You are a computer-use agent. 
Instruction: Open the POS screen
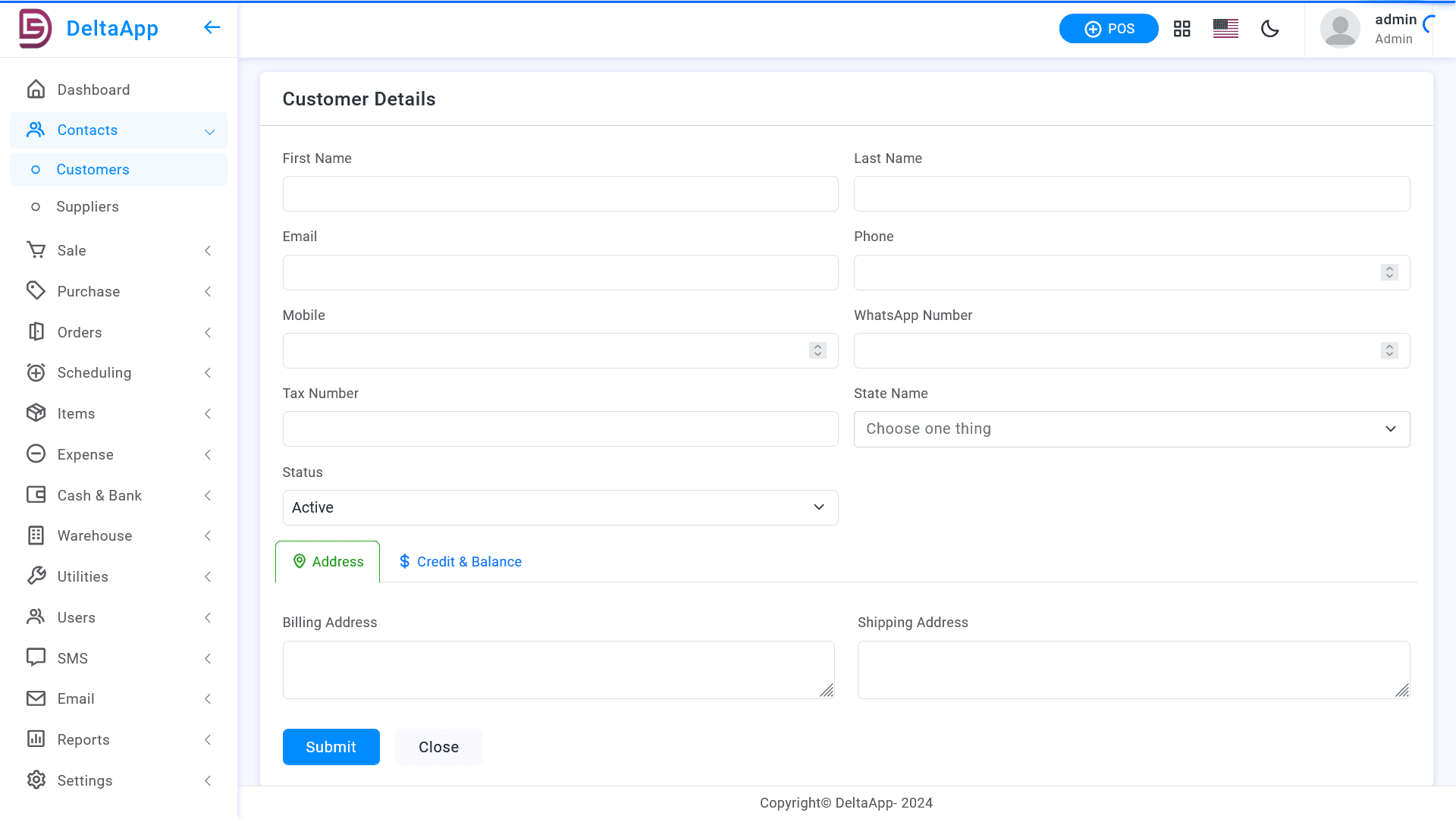point(1108,28)
